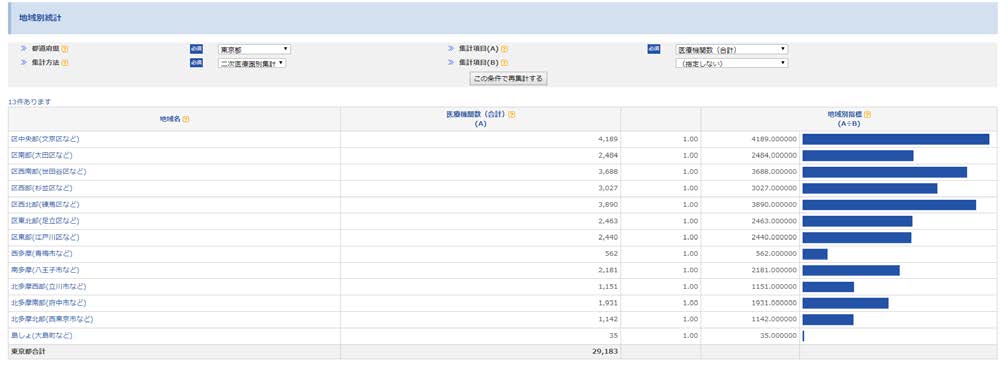This screenshot has height=373, width=1008.
Task: Open the 区中央部(文京区など) link
Action: coord(45,139)
